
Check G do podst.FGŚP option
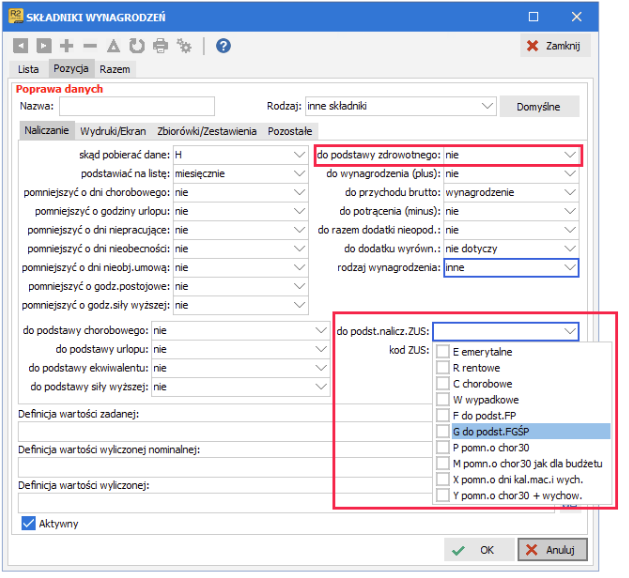click(443, 431)
